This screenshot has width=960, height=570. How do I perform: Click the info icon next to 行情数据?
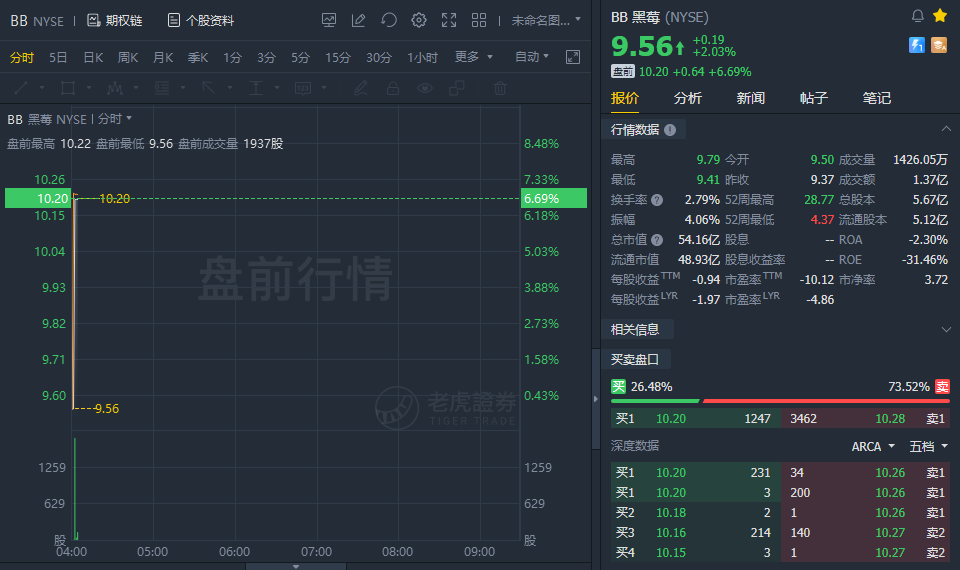click(x=670, y=130)
